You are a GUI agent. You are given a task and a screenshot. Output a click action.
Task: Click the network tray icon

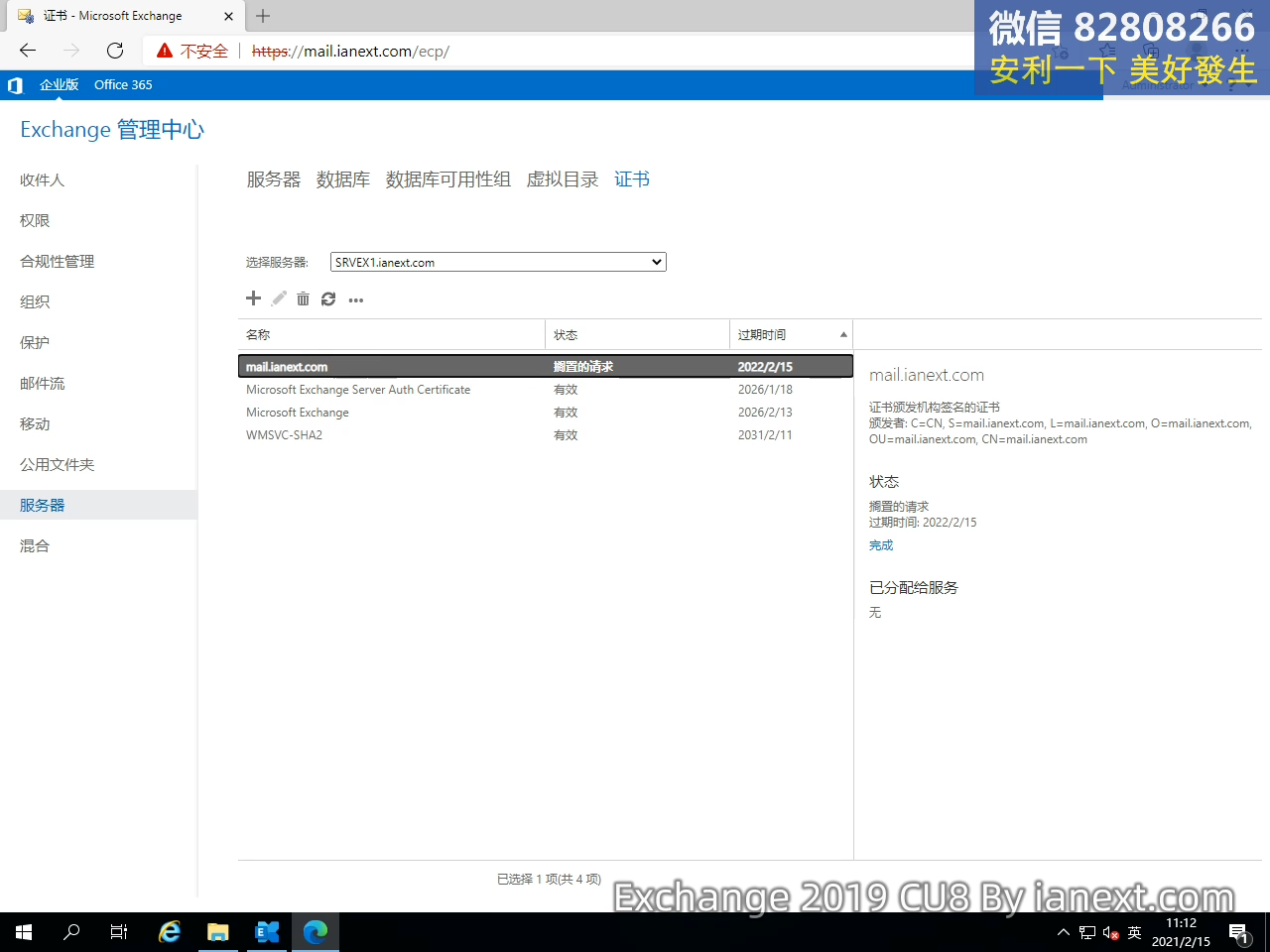(1087, 932)
